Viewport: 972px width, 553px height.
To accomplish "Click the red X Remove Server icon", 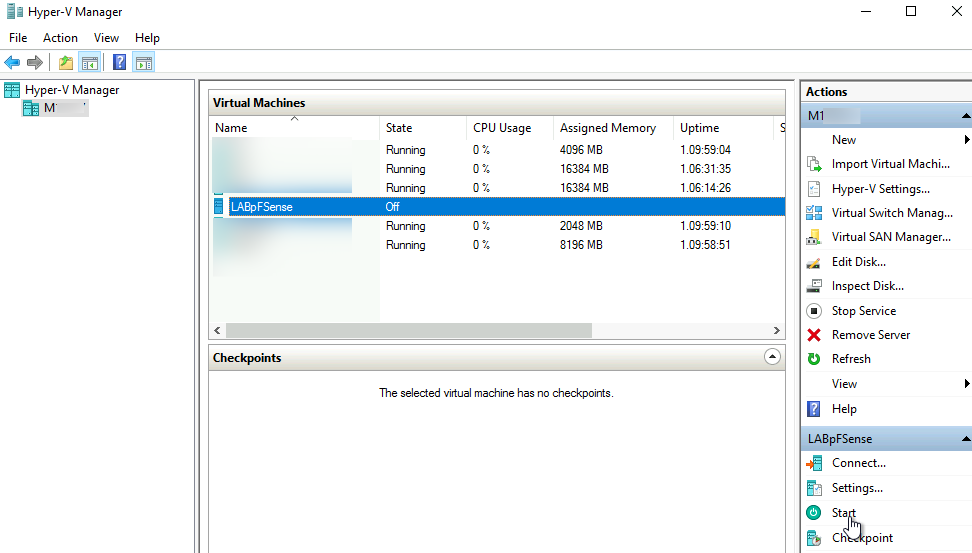I will (814, 335).
